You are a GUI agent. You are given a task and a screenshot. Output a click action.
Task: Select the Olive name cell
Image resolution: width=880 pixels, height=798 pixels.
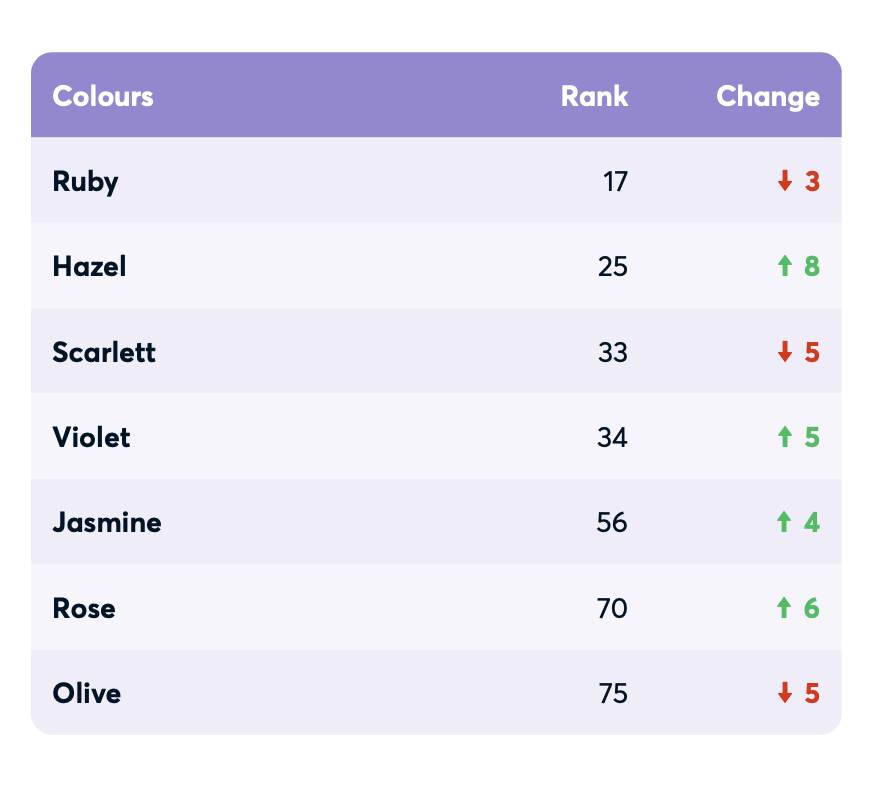click(x=87, y=693)
